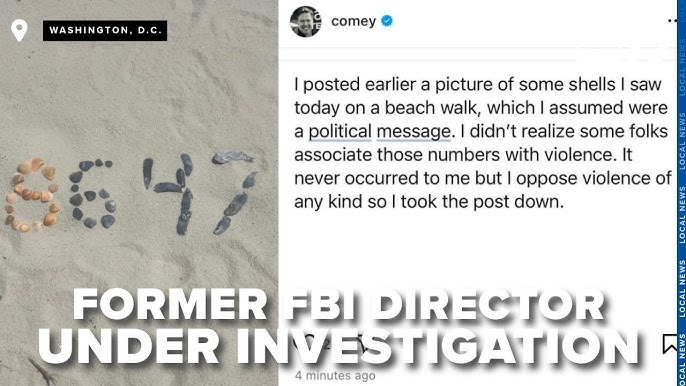Select the WASHINGTON, D.C. location label
The width and height of the screenshot is (686, 386).
coord(105,30)
